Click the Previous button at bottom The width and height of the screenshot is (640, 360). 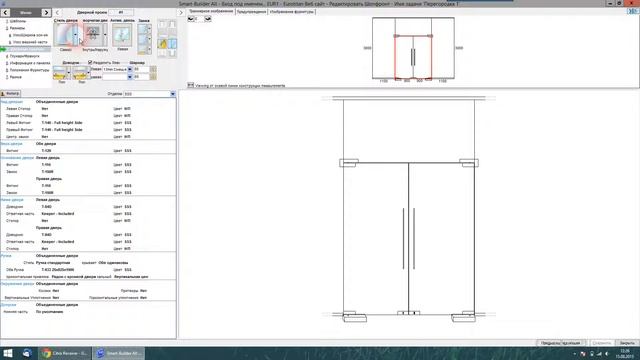click(x=549, y=343)
